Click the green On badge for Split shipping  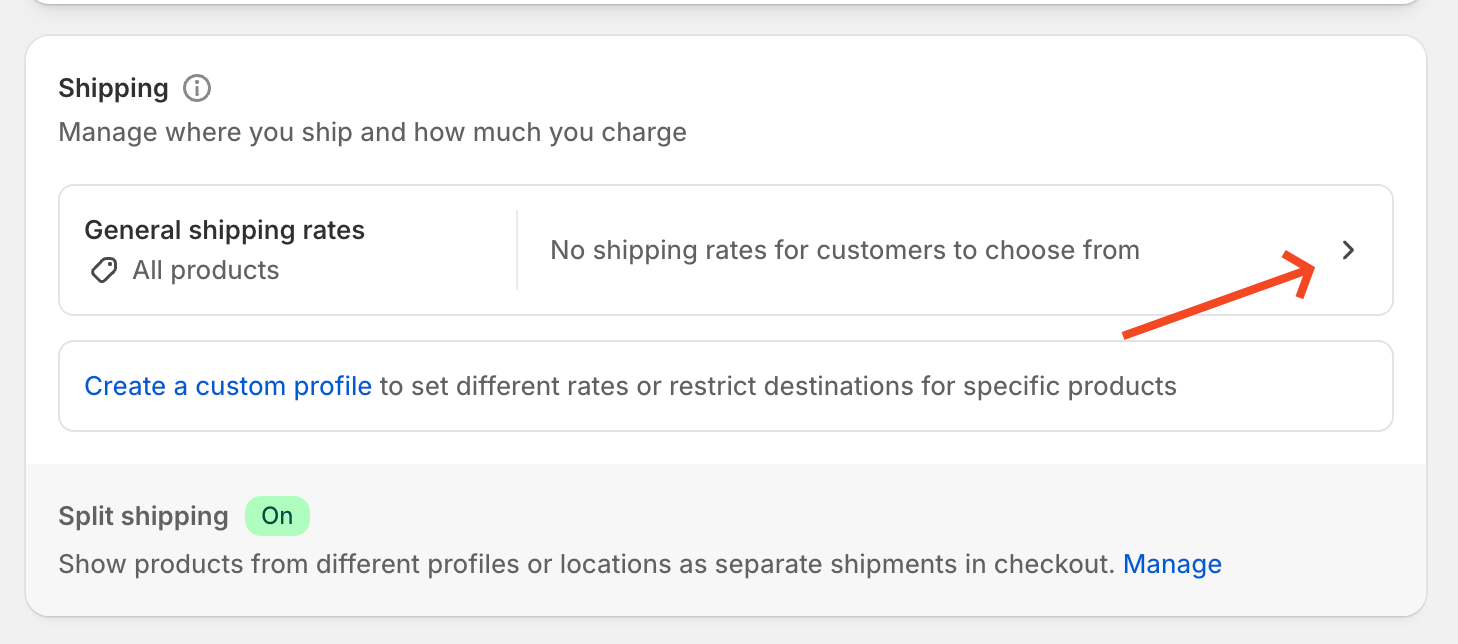(x=277, y=516)
